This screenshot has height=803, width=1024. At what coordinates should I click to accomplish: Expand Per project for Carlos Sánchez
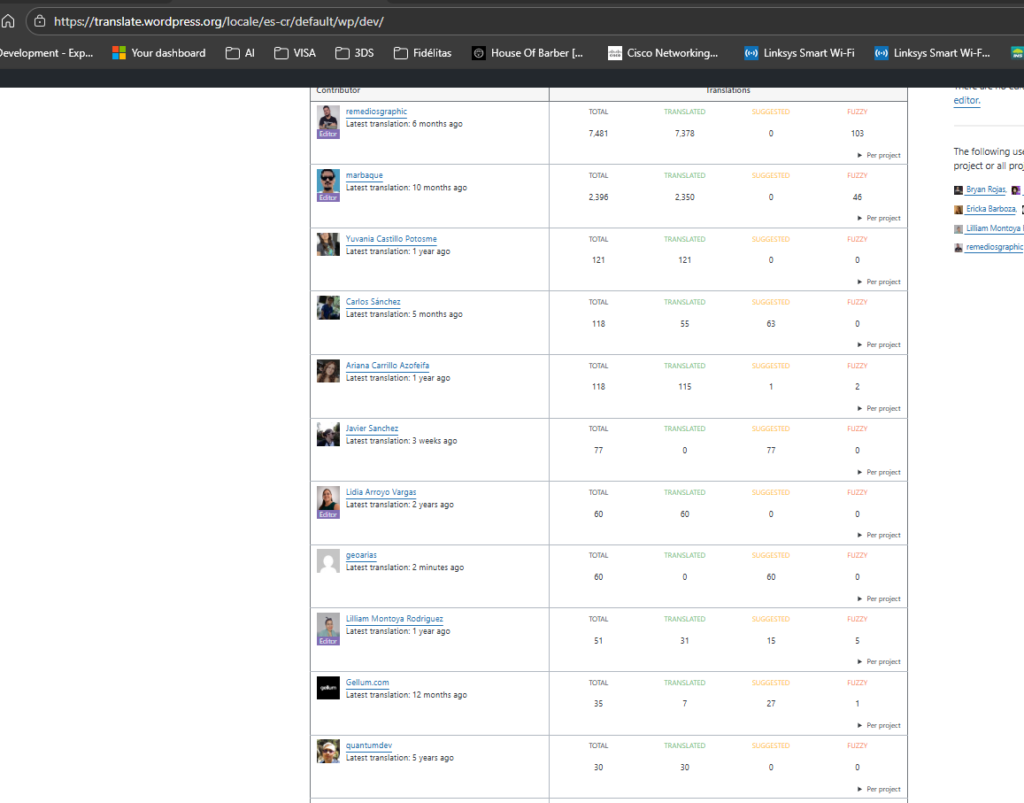tap(879, 345)
